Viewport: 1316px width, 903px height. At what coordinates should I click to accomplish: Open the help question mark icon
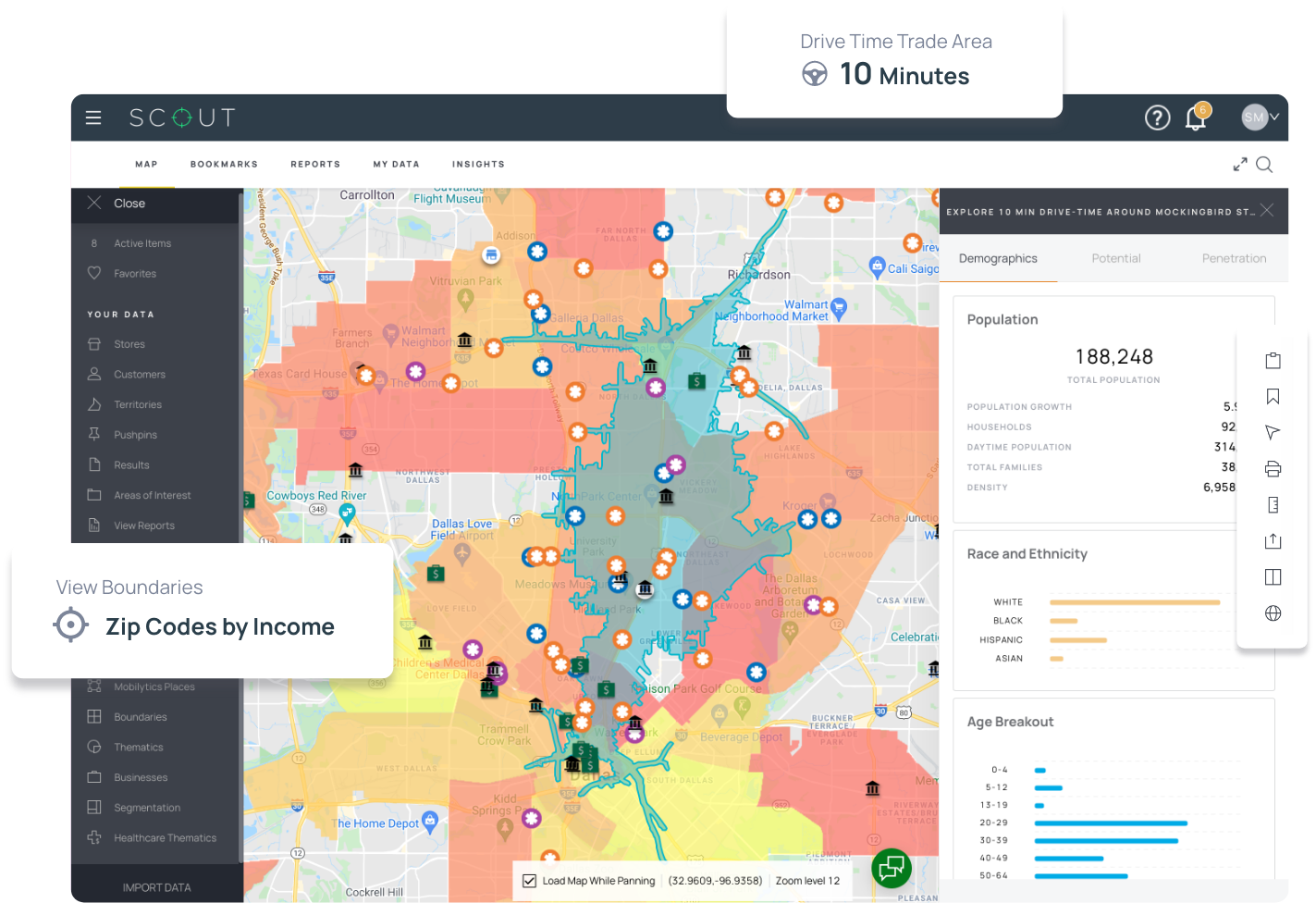pyautogui.click(x=1157, y=118)
